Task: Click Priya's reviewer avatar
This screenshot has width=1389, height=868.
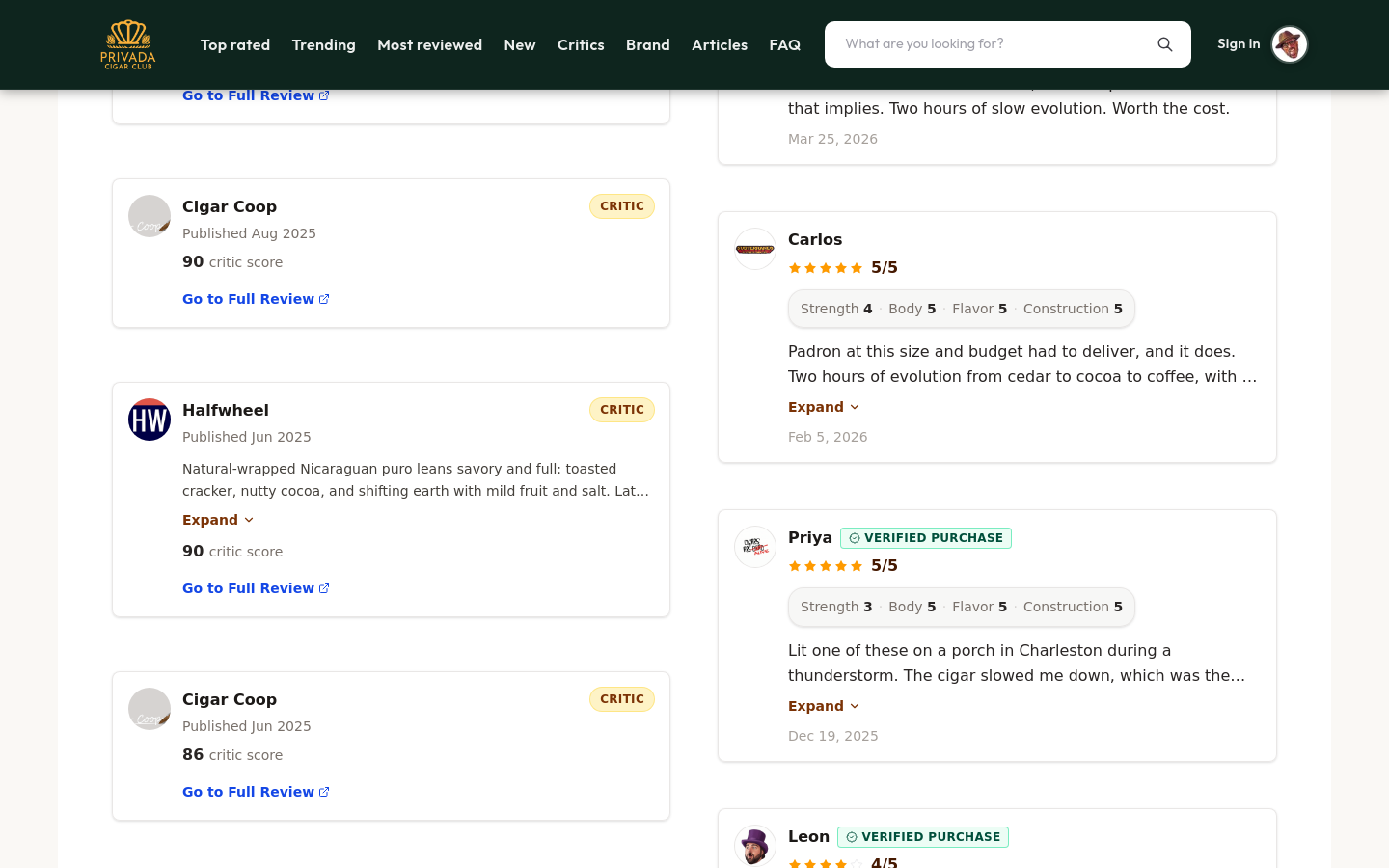Action: point(755,547)
